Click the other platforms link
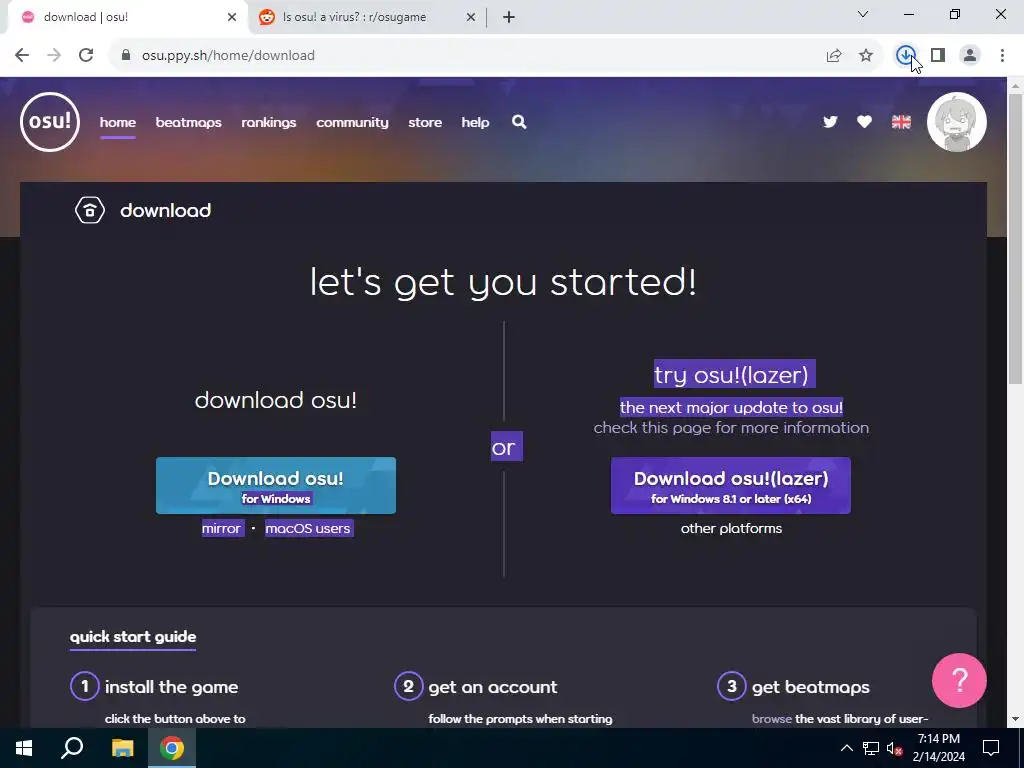 [x=731, y=528]
